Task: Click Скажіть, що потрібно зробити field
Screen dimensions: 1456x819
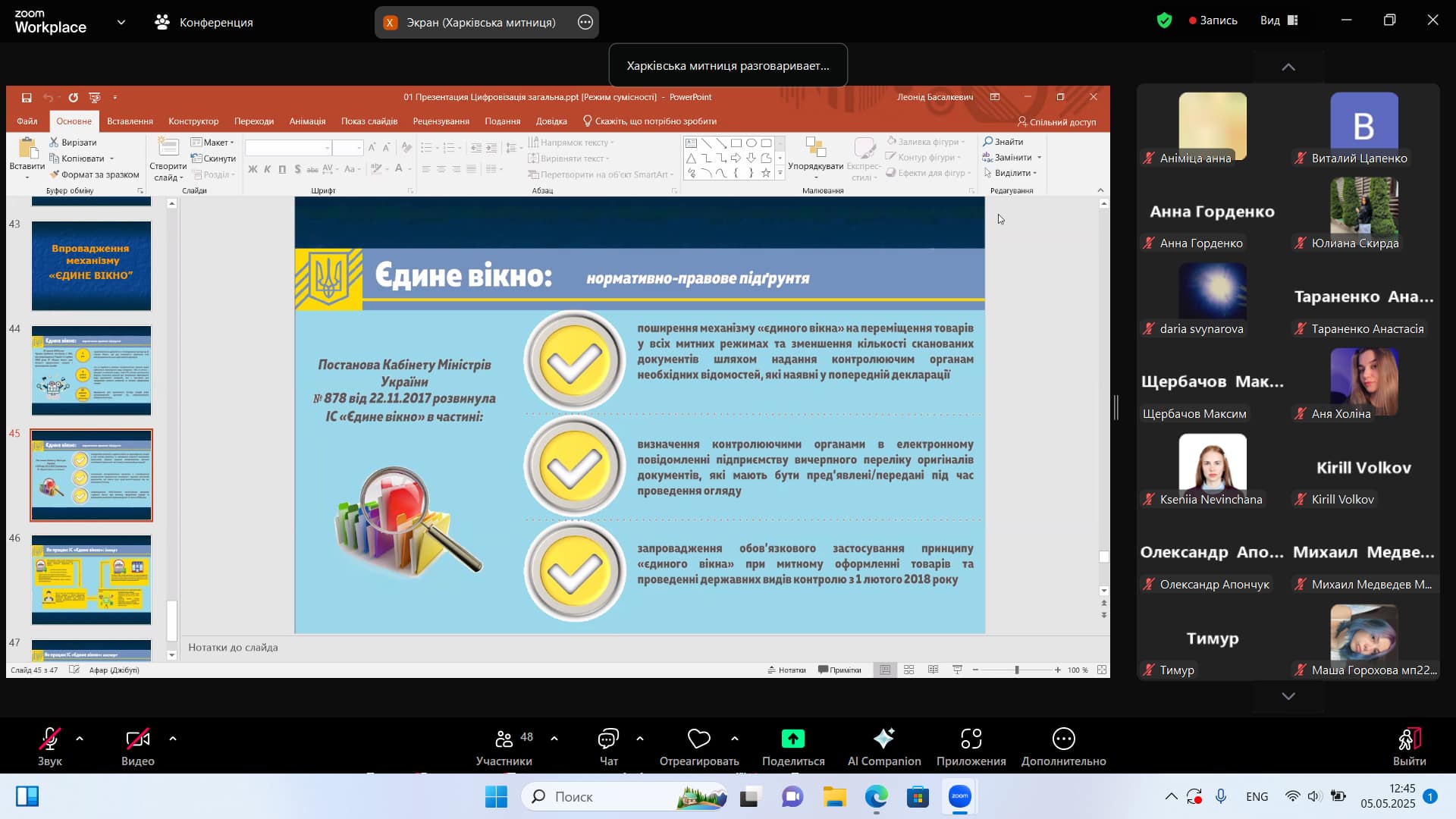Action: (x=649, y=121)
